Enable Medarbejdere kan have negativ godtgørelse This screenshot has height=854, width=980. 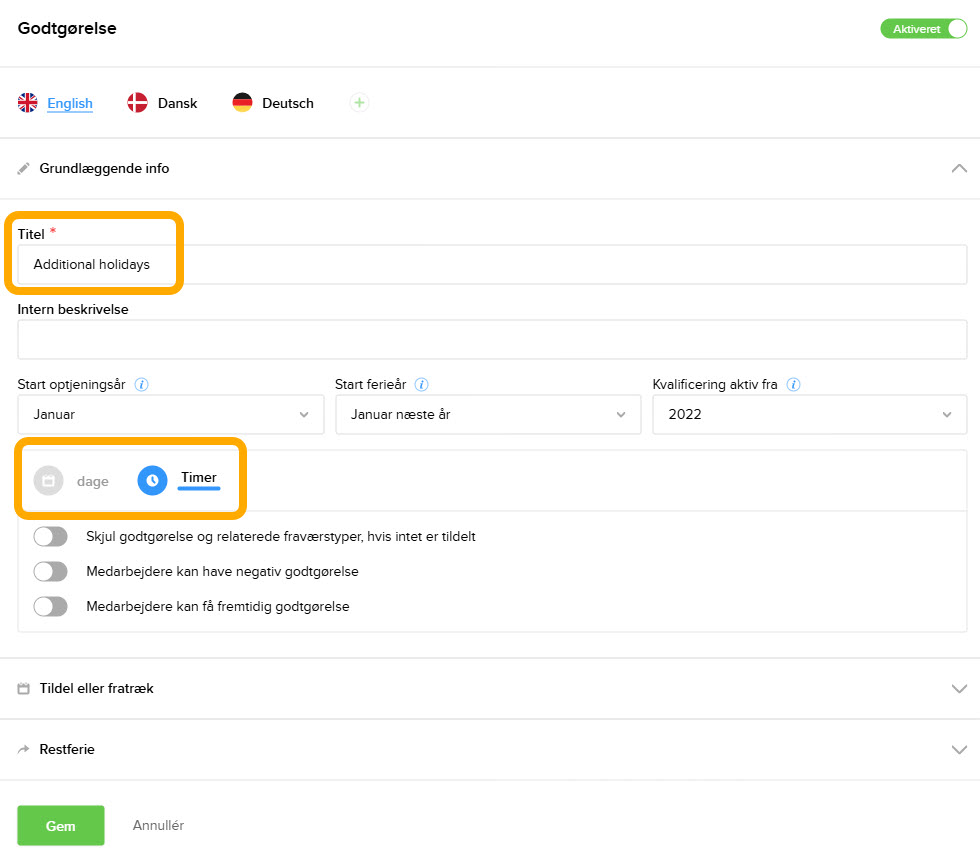click(x=50, y=572)
